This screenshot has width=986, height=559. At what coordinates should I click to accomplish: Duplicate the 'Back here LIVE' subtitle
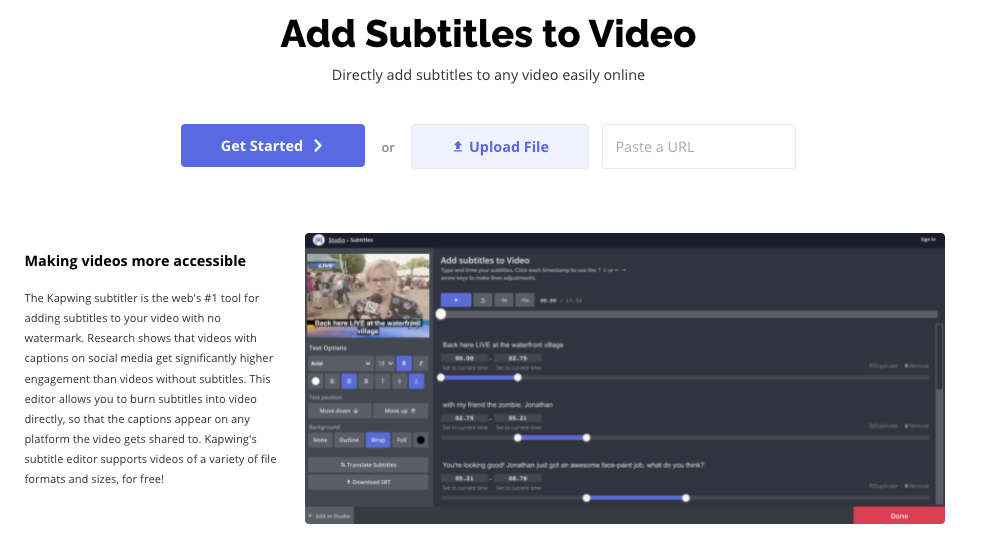884,366
